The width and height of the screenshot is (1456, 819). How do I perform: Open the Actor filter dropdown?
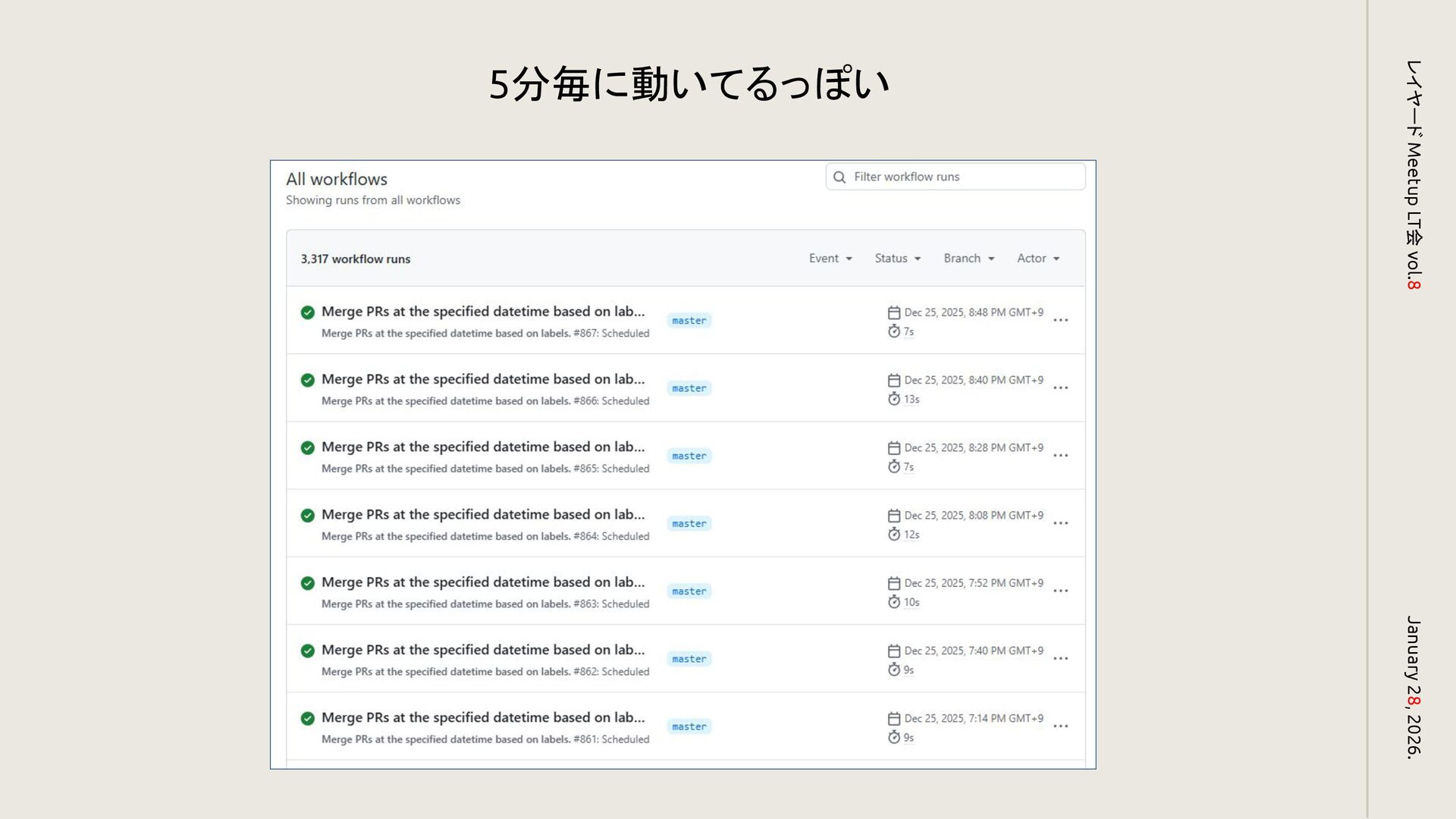[1037, 259]
